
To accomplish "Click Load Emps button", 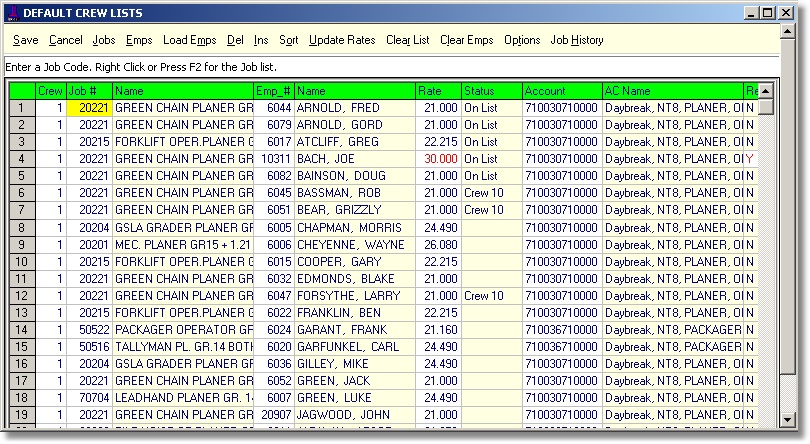I will tap(190, 40).
